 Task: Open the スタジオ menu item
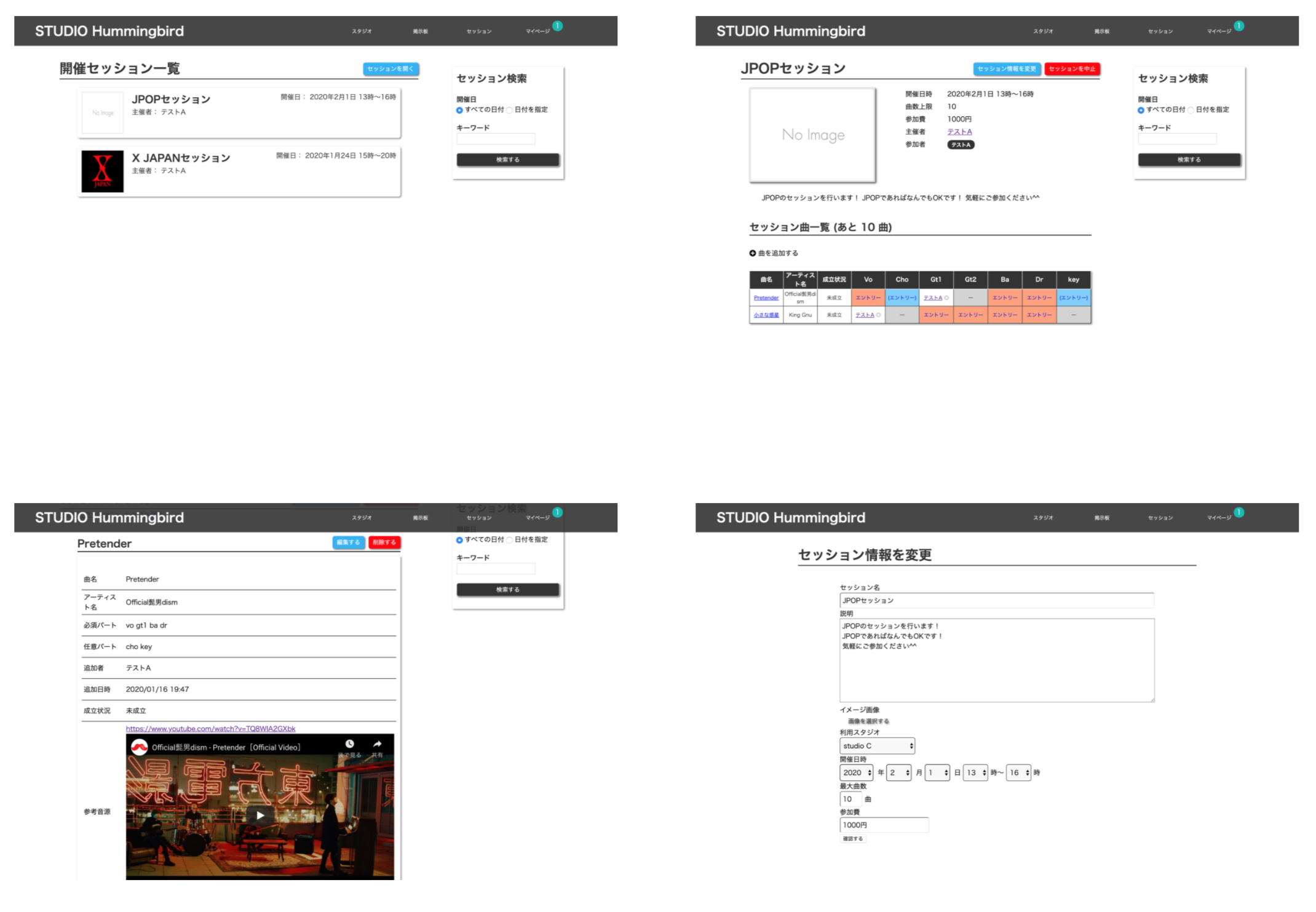pos(361,31)
